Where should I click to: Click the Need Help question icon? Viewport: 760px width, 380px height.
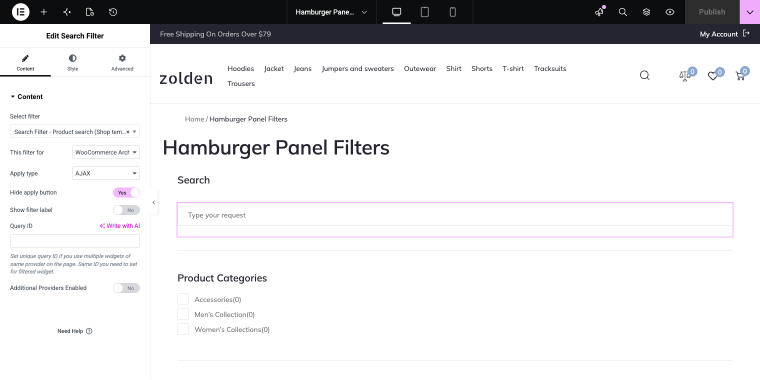89,331
